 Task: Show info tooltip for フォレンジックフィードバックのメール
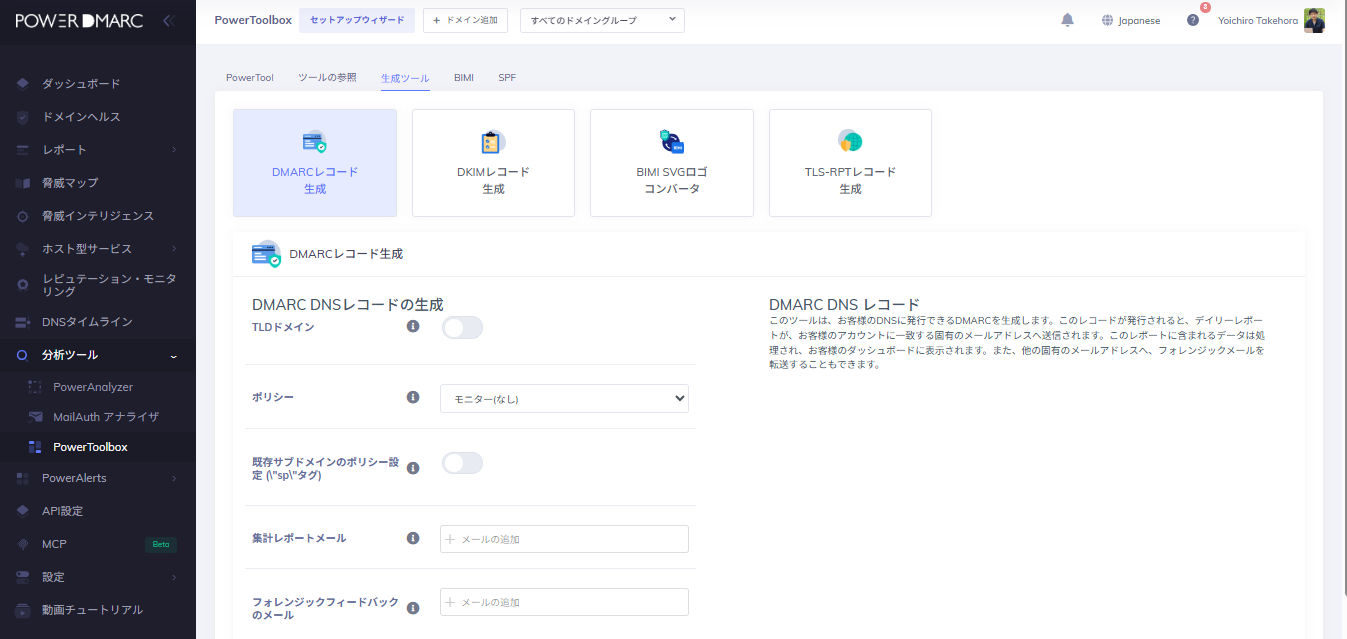pos(413,607)
